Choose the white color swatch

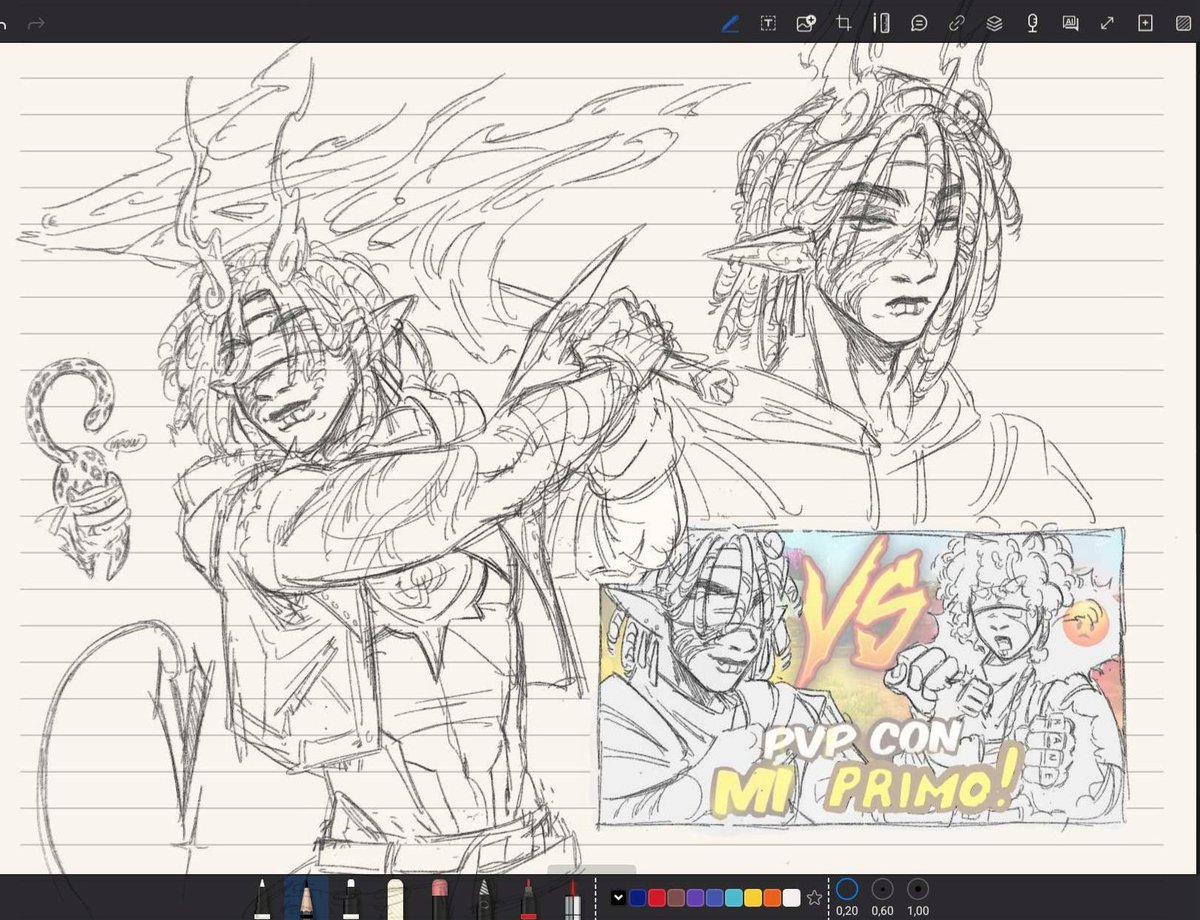791,897
